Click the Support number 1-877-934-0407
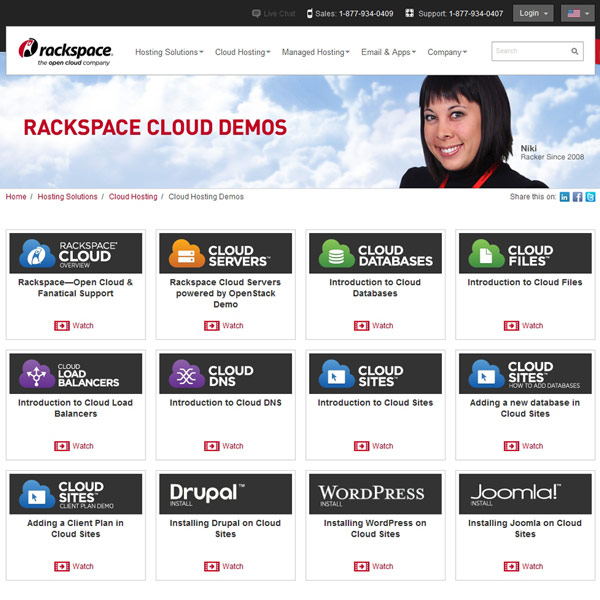The height and width of the screenshot is (600, 600). (x=476, y=13)
